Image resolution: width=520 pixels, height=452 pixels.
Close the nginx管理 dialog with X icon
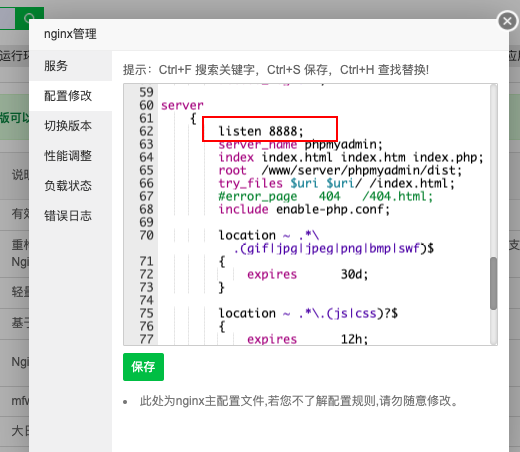coord(507,21)
